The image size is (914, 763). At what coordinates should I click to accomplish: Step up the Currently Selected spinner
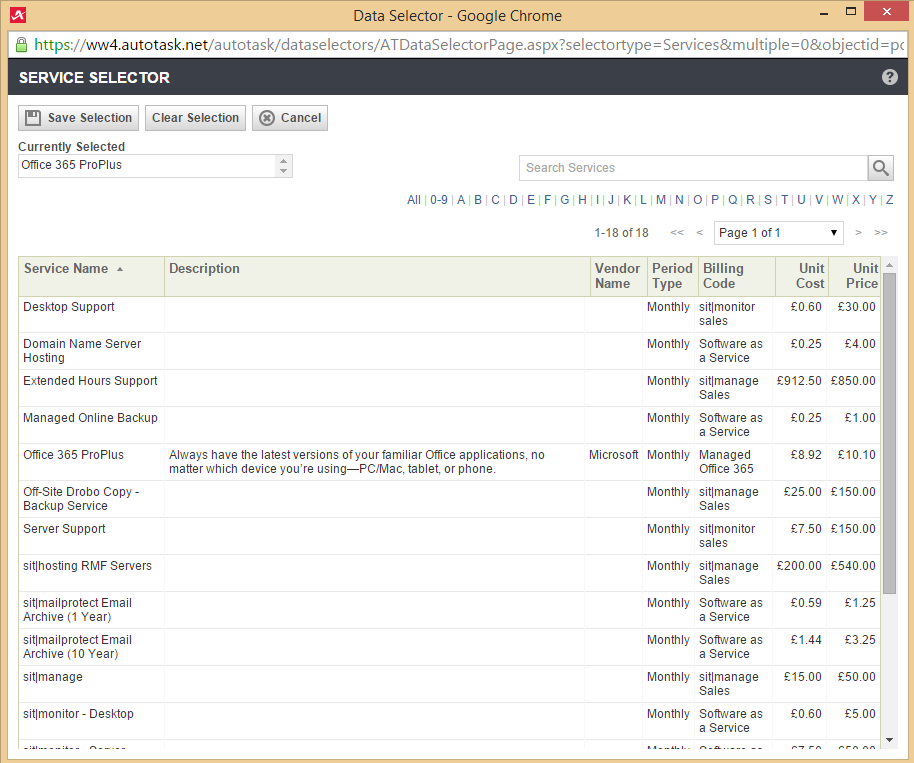(x=283, y=161)
